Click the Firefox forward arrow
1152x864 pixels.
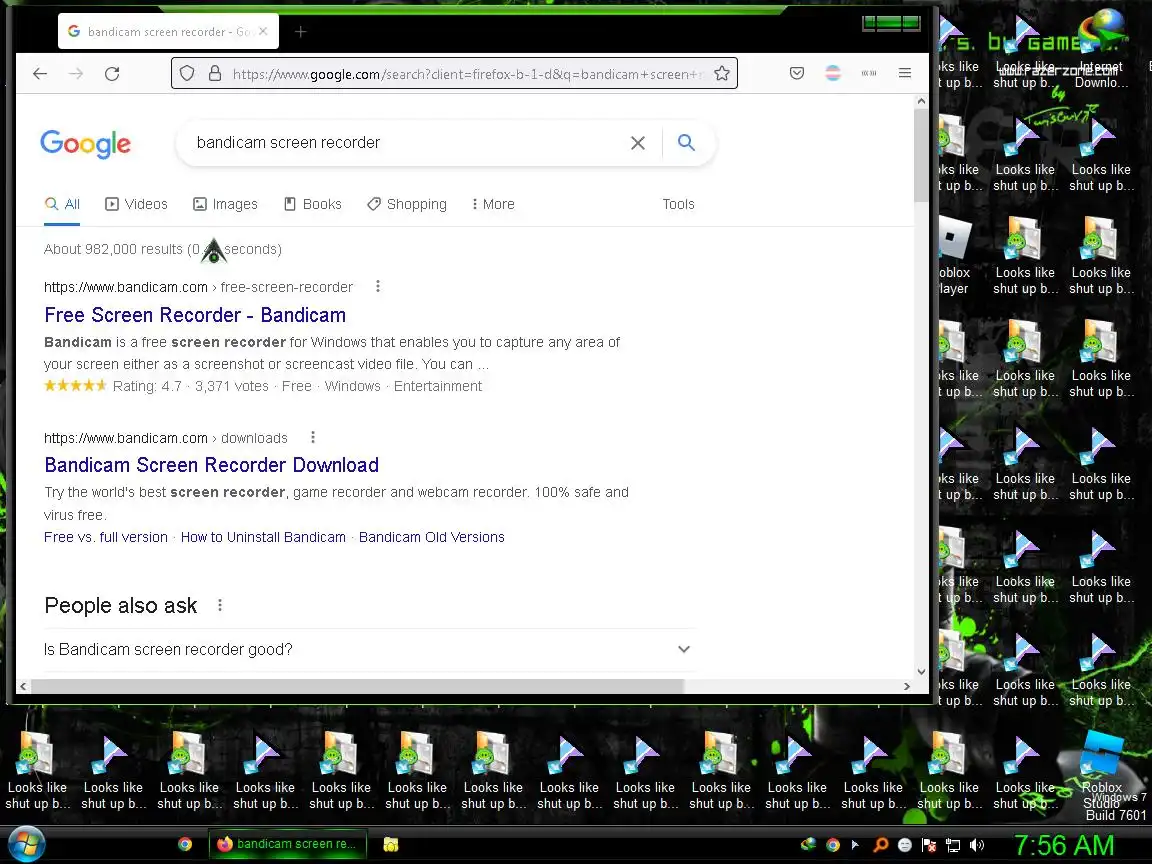point(76,73)
